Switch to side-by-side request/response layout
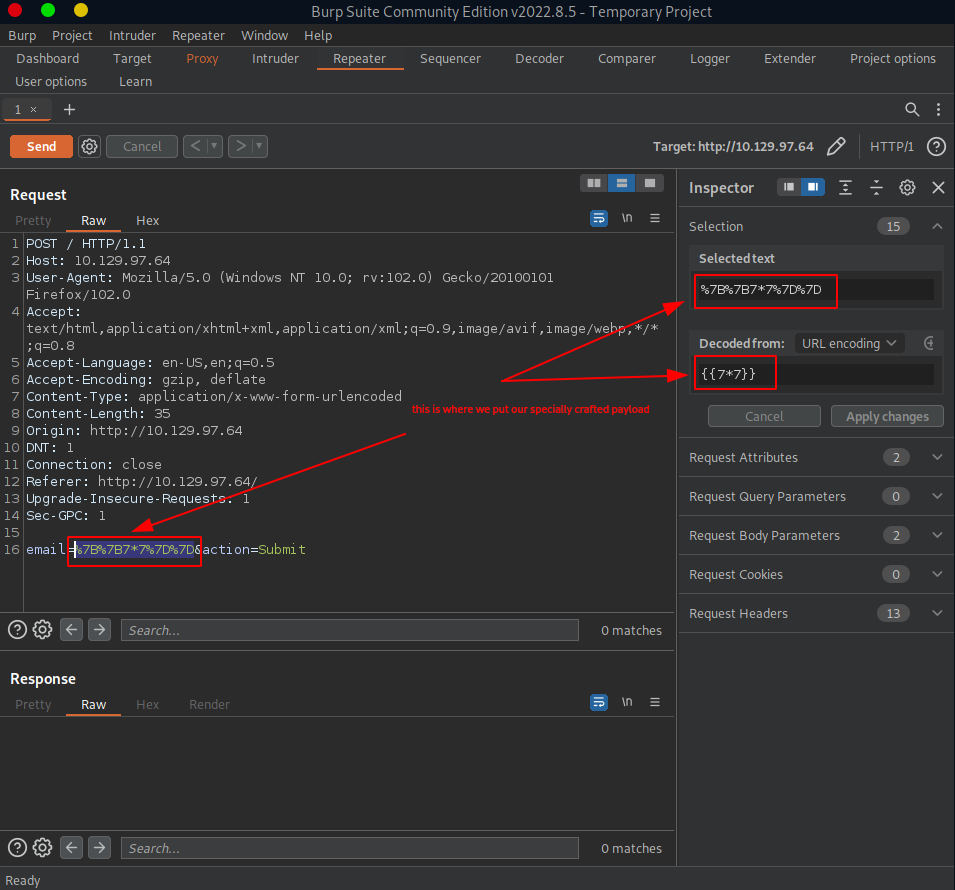The width and height of the screenshot is (955, 890). 594,183
